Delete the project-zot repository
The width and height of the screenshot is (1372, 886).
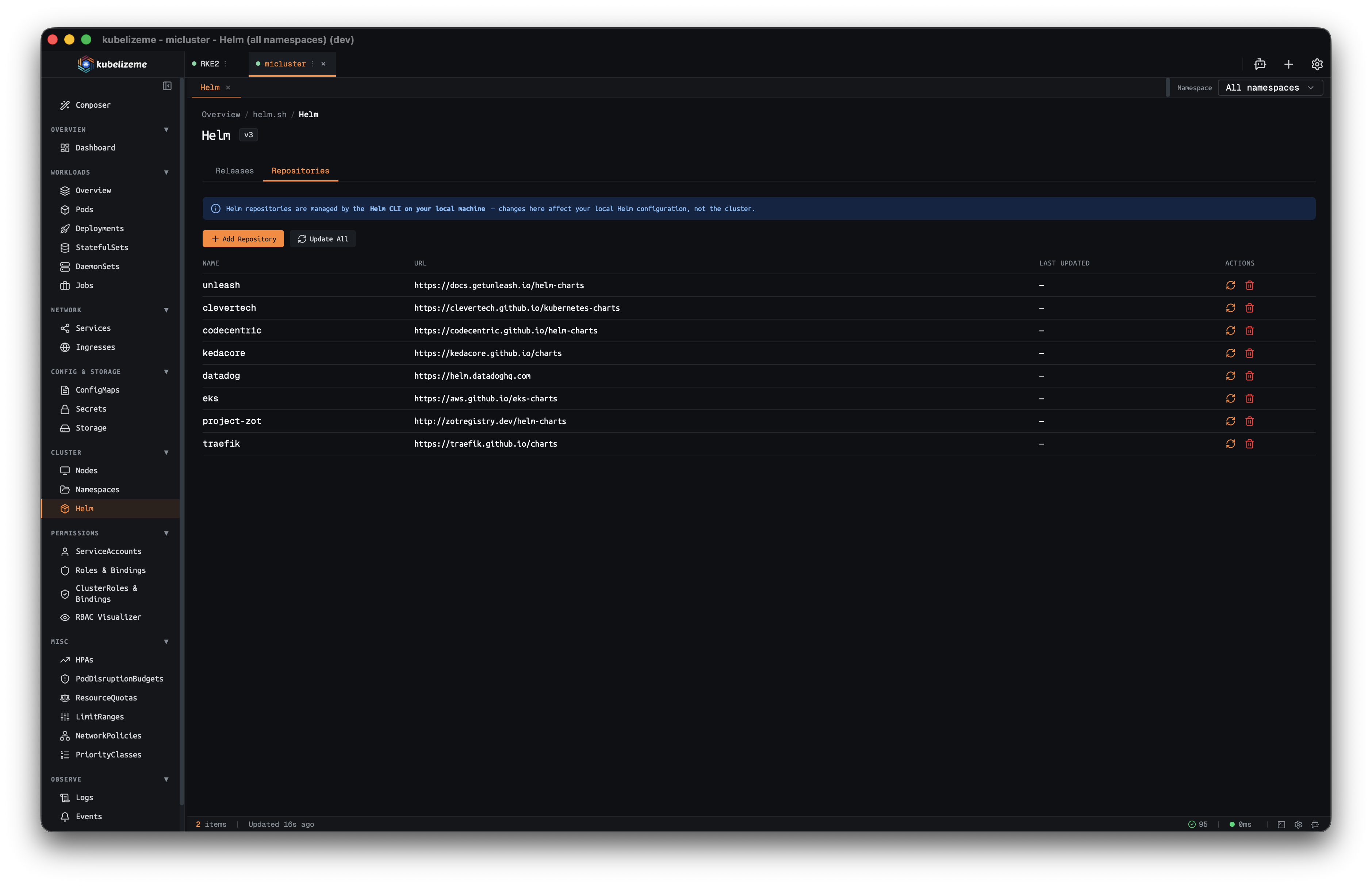click(1249, 421)
